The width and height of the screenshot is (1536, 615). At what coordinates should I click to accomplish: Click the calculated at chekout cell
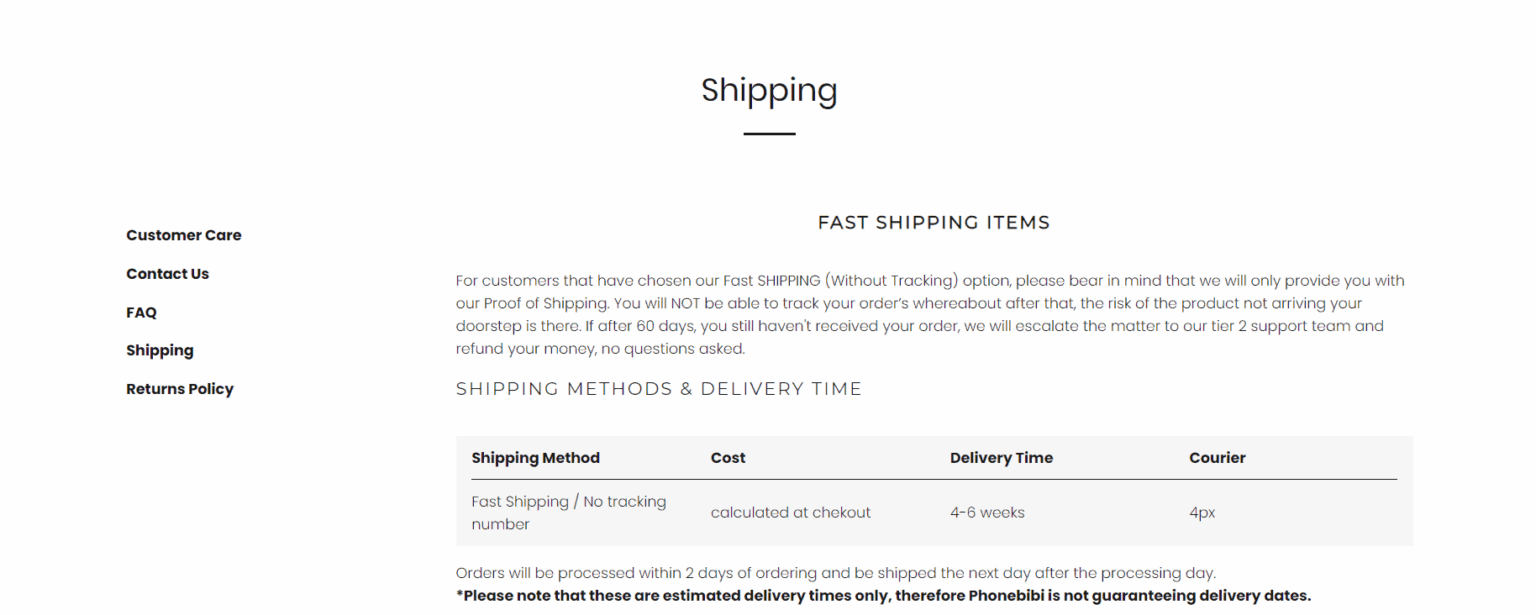click(x=790, y=512)
